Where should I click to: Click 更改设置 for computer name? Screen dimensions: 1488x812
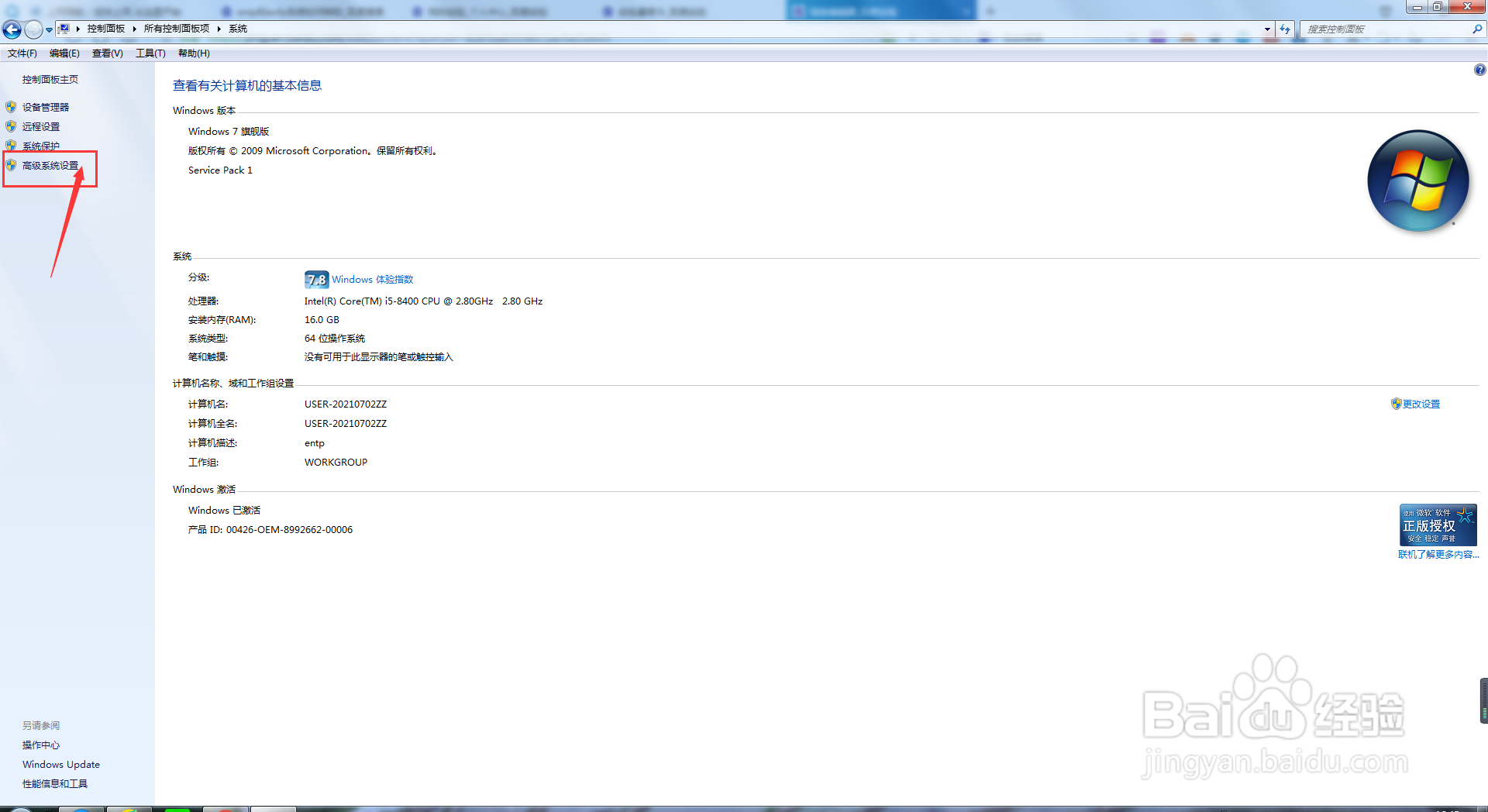coord(1421,404)
